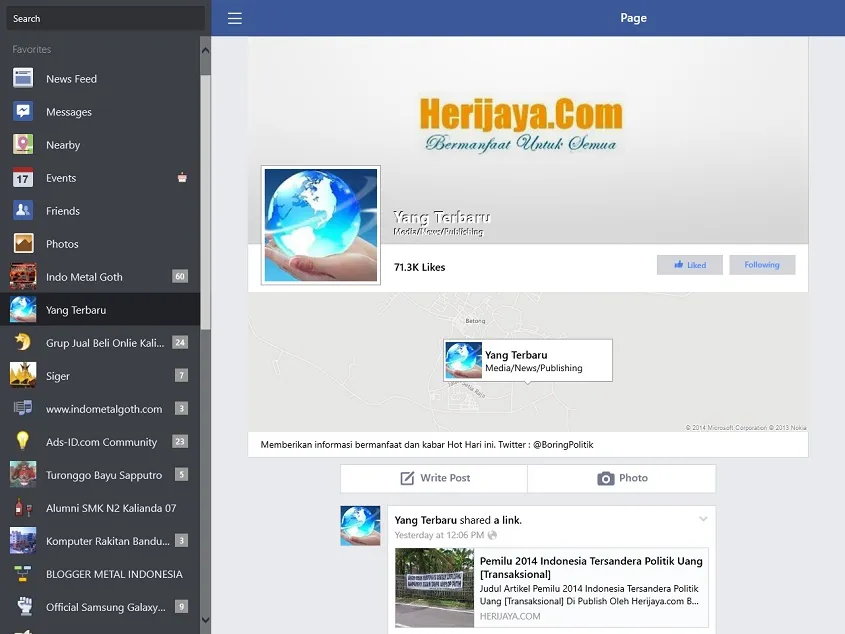Open the Photos icon in sidebar
Screen dimensions: 845x634
(23, 244)
